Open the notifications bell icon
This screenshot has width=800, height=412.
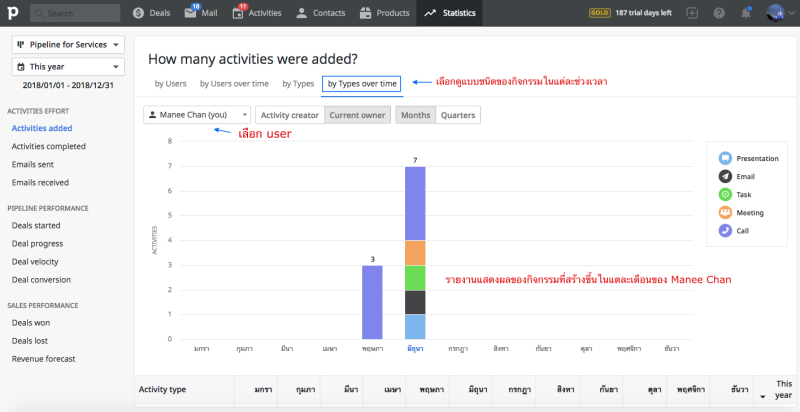(746, 13)
